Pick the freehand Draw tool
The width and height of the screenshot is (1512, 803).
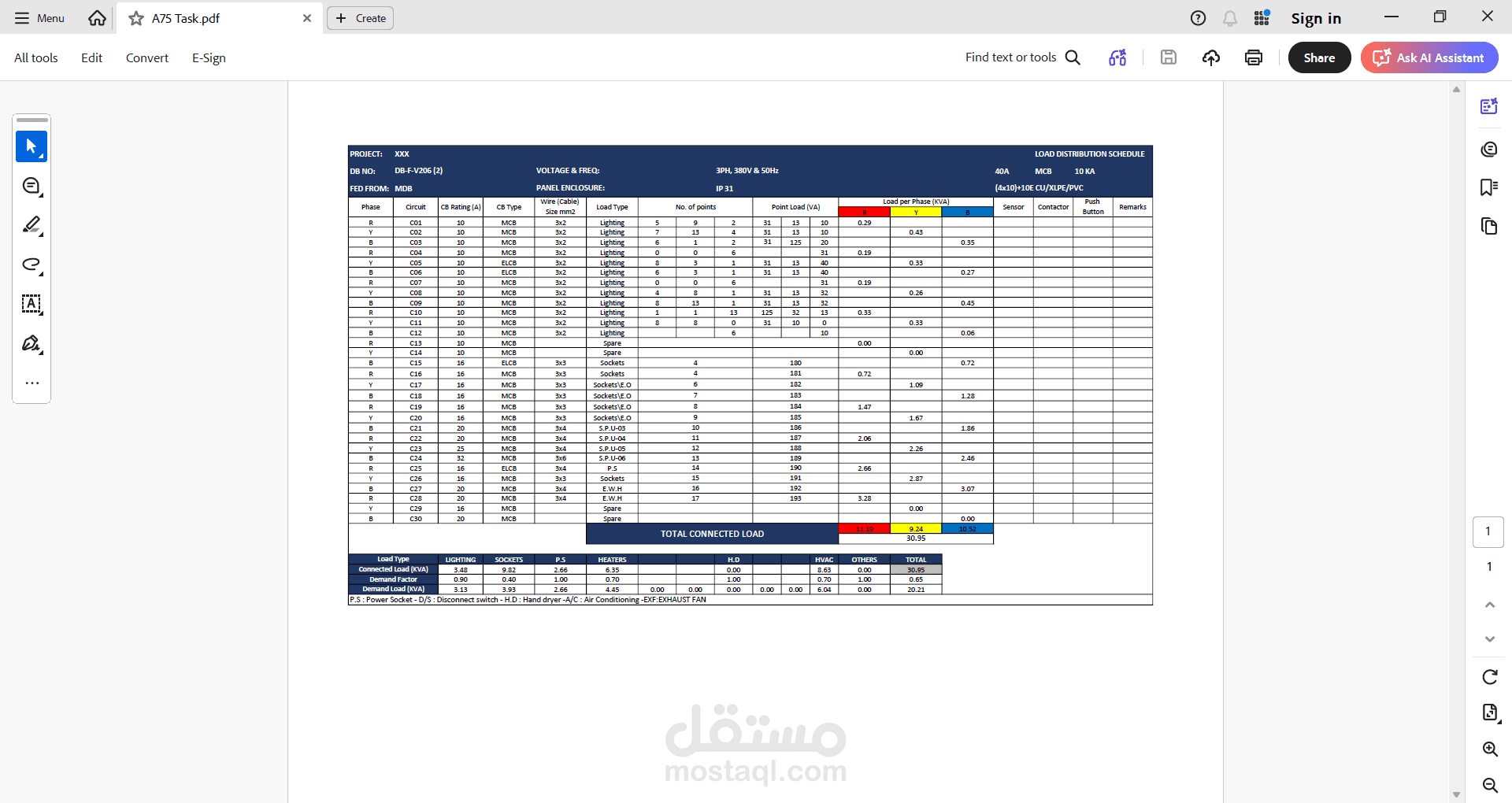(31, 265)
